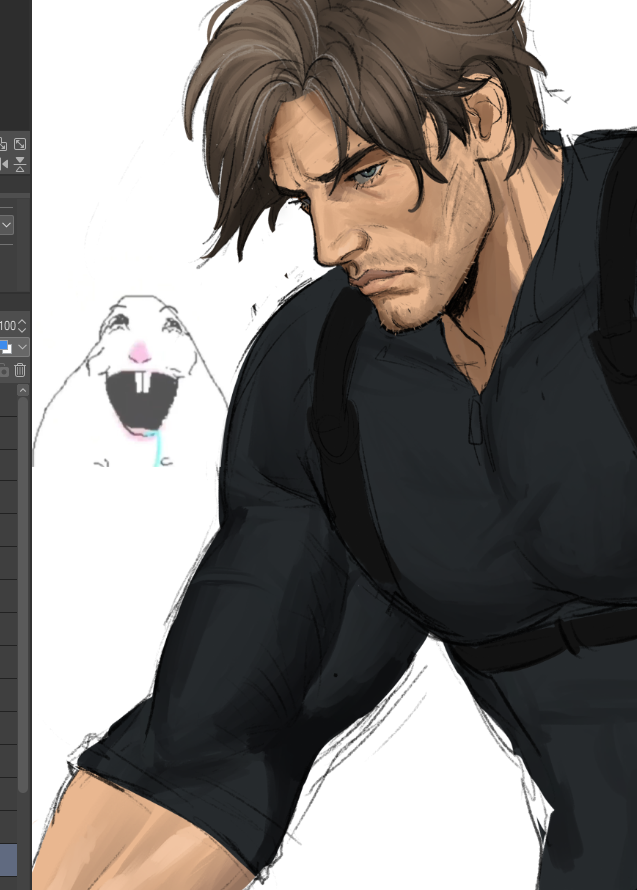
Task: Open the dropdown below the flip icons
Action: click(x=6, y=225)
